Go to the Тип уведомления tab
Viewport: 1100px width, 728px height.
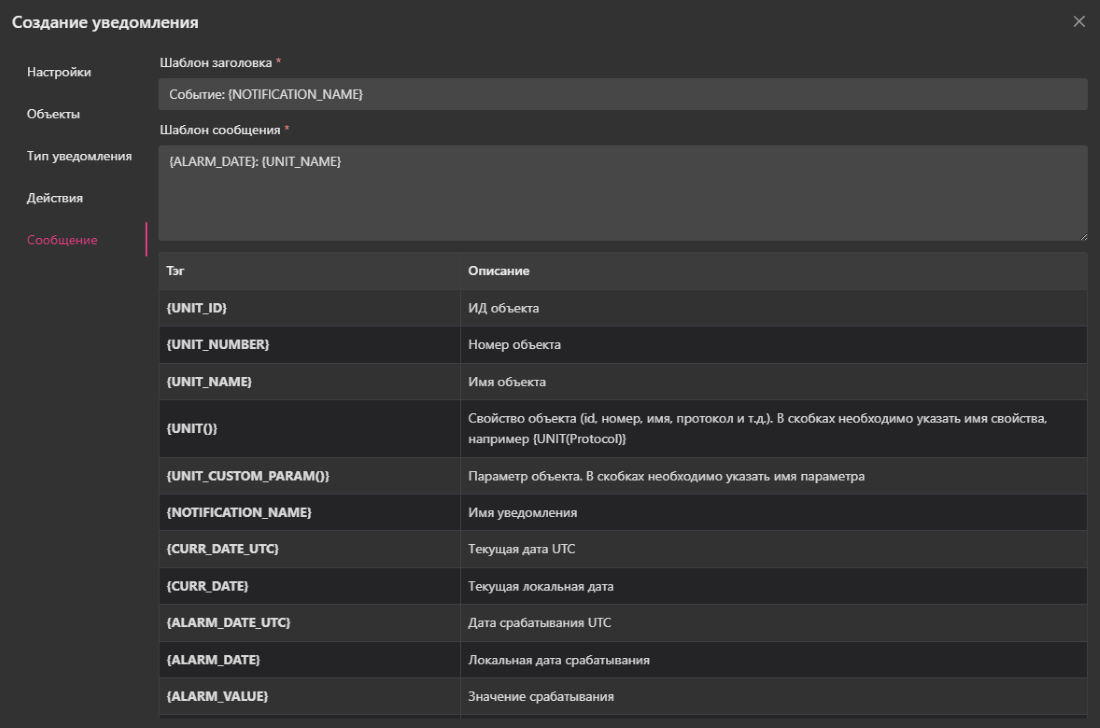point(79,156)
